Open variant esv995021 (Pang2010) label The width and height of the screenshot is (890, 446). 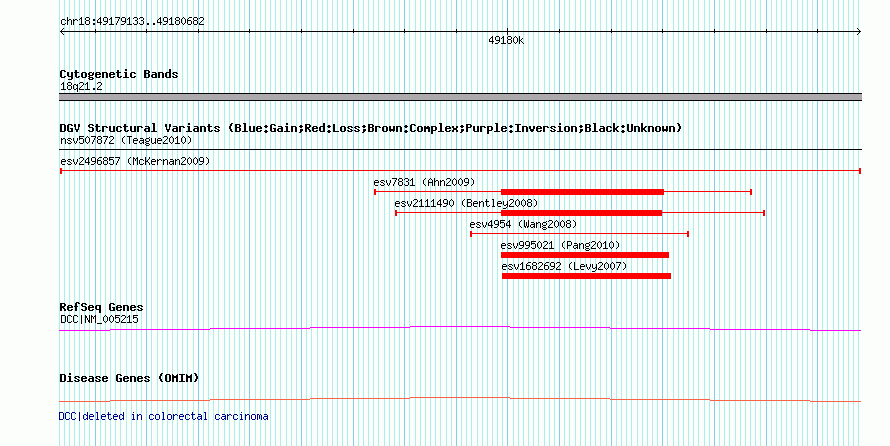click(560, 245)
